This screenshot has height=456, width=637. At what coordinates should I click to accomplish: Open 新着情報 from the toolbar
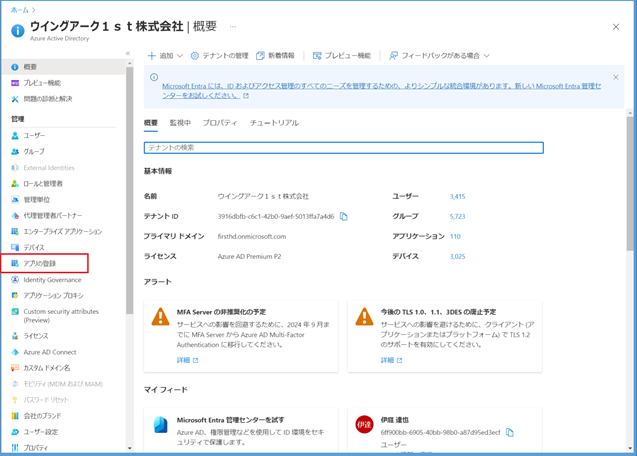275,56
